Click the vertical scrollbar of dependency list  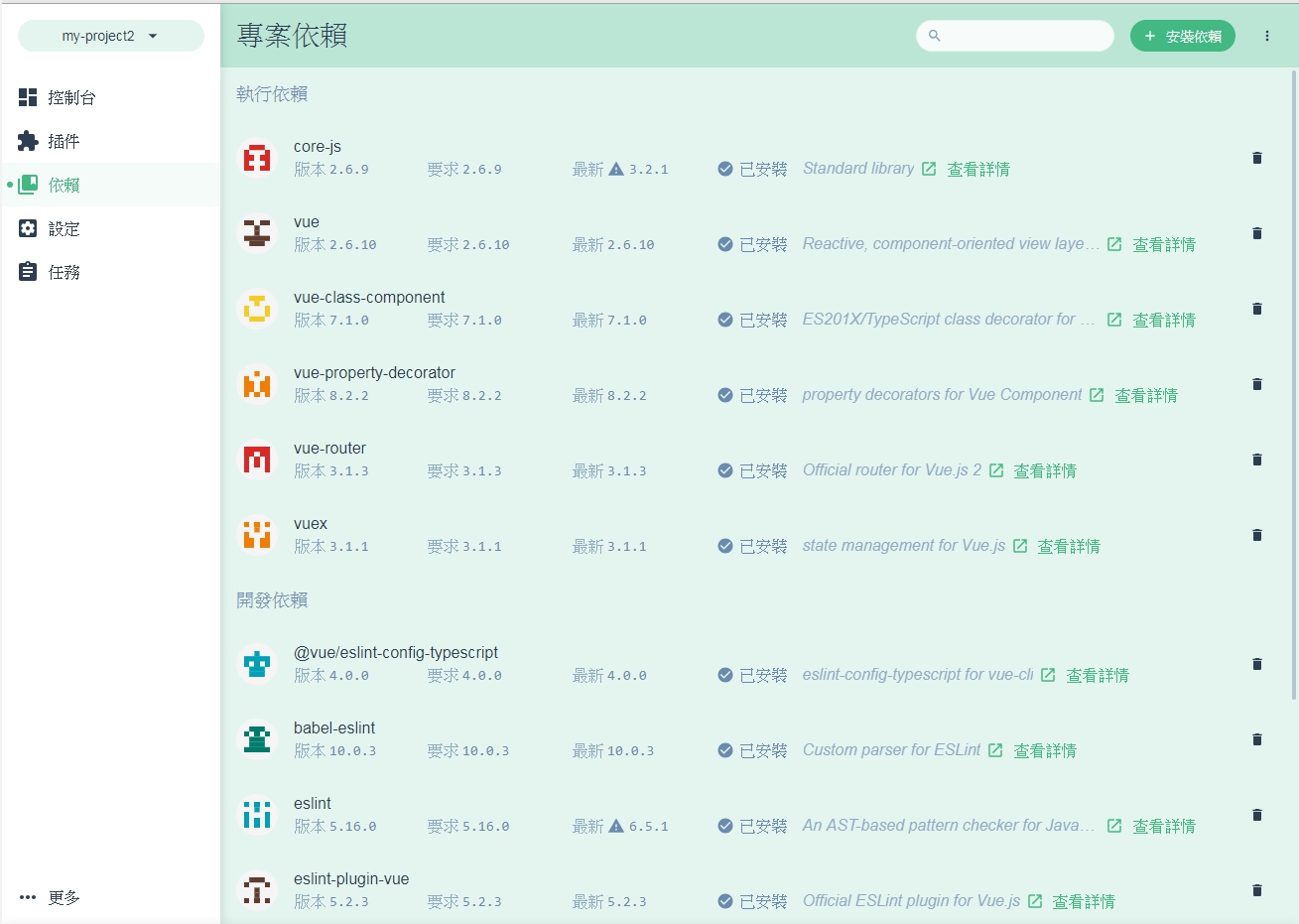pyautogui.click(x=1294, y=383)
